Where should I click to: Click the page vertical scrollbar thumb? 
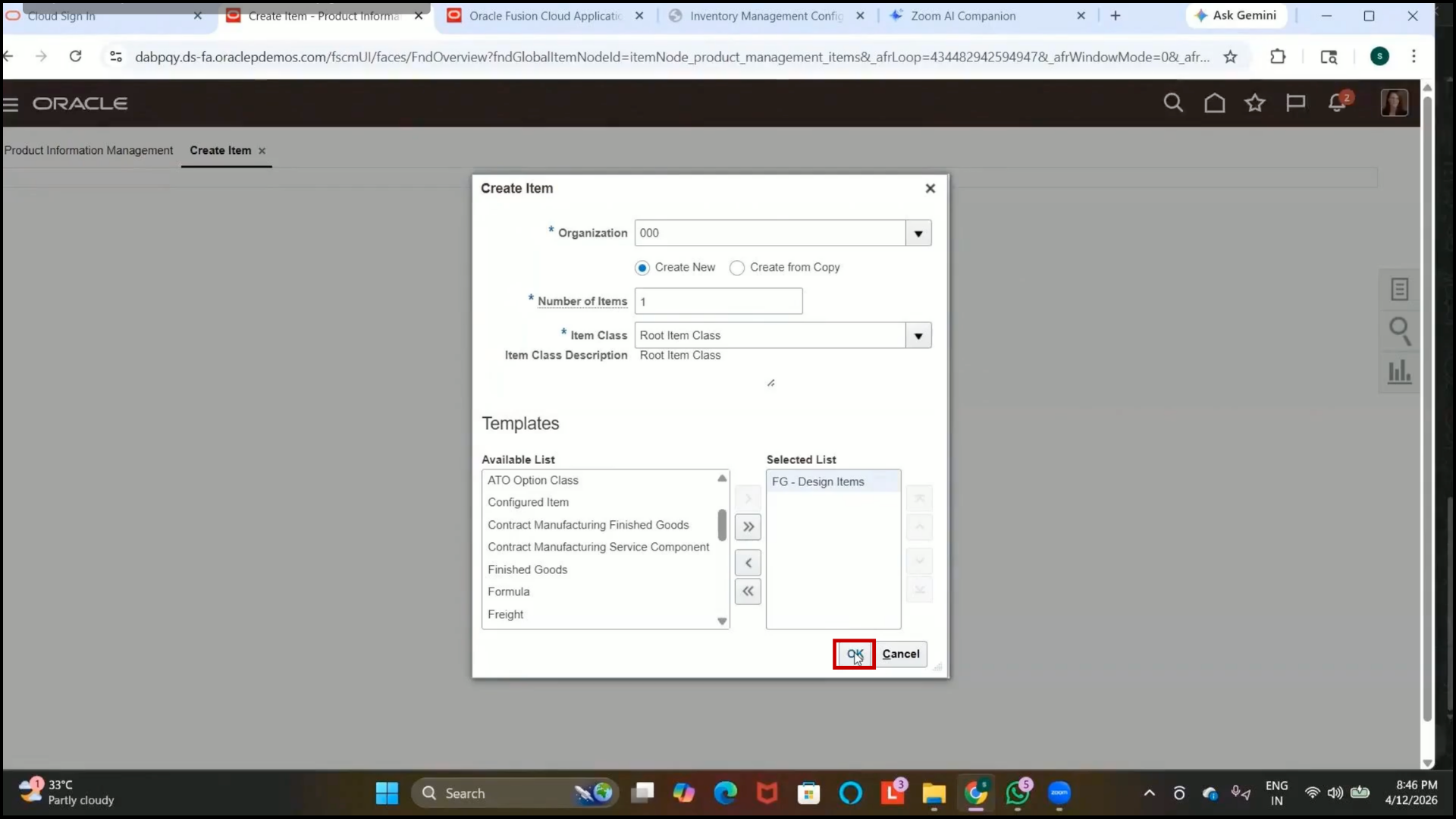point(1427,409)
